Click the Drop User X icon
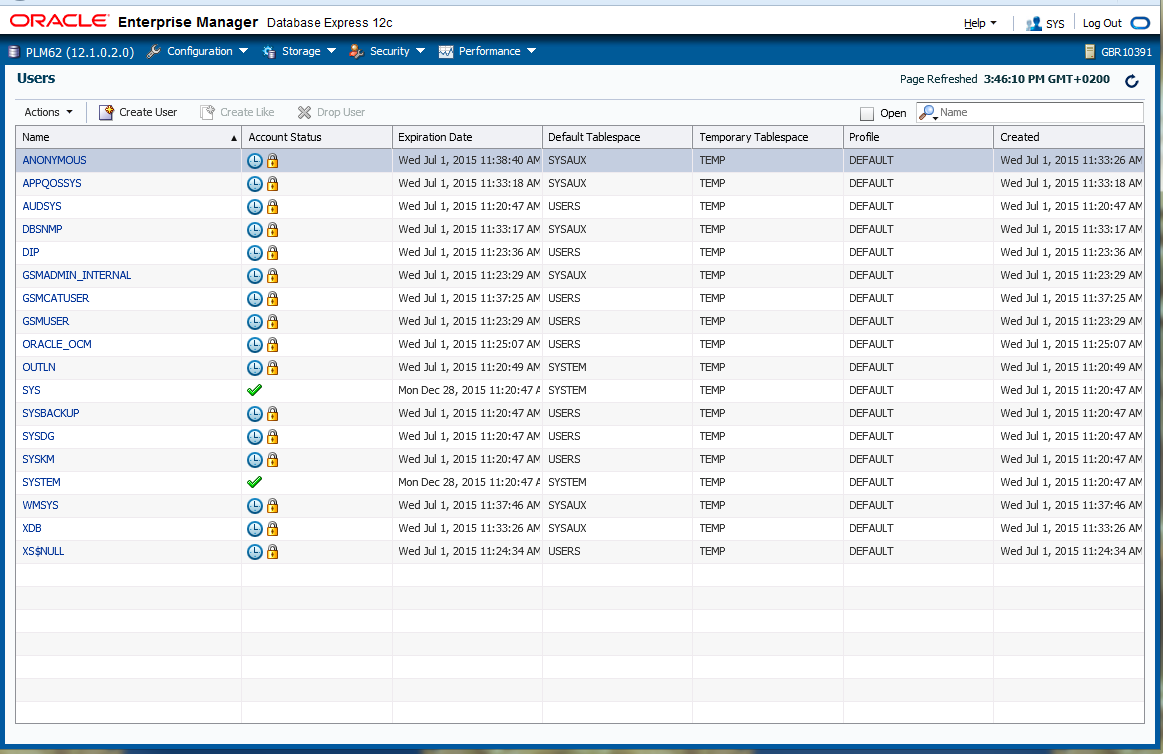 pyautogui.click(x=304, y=113)
